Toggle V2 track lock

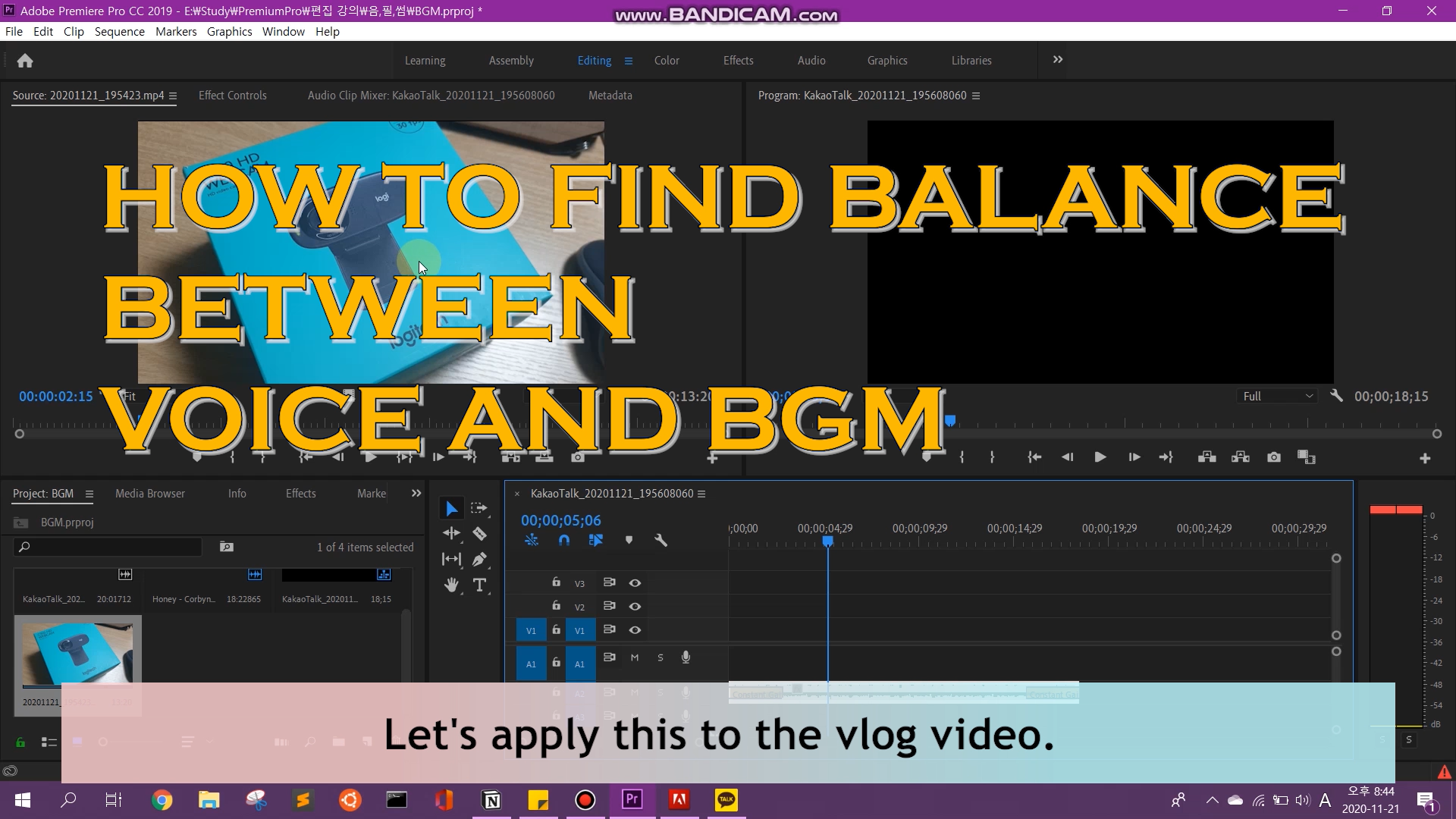click(x=556, y=606)
